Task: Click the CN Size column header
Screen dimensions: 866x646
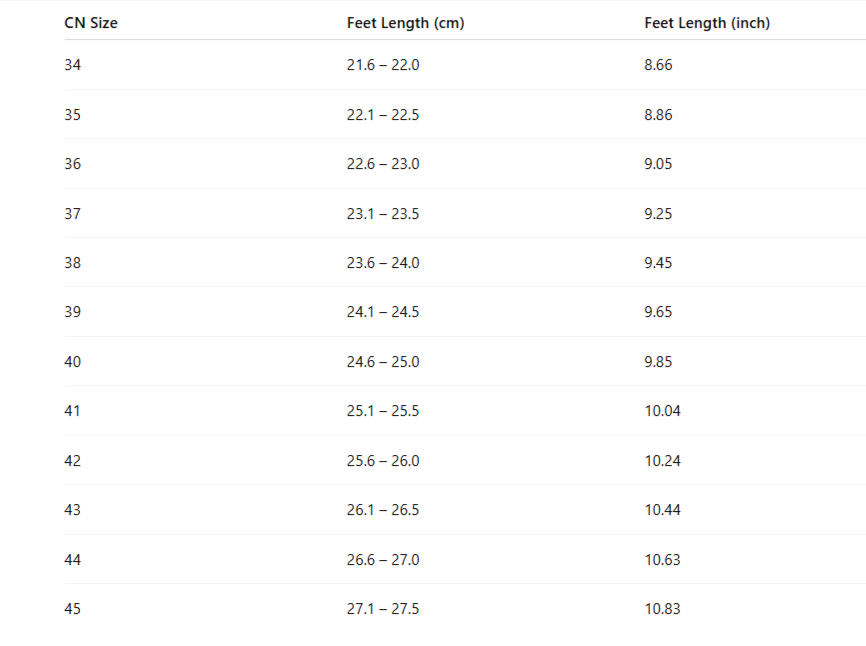Action: (x=91, y=23)
